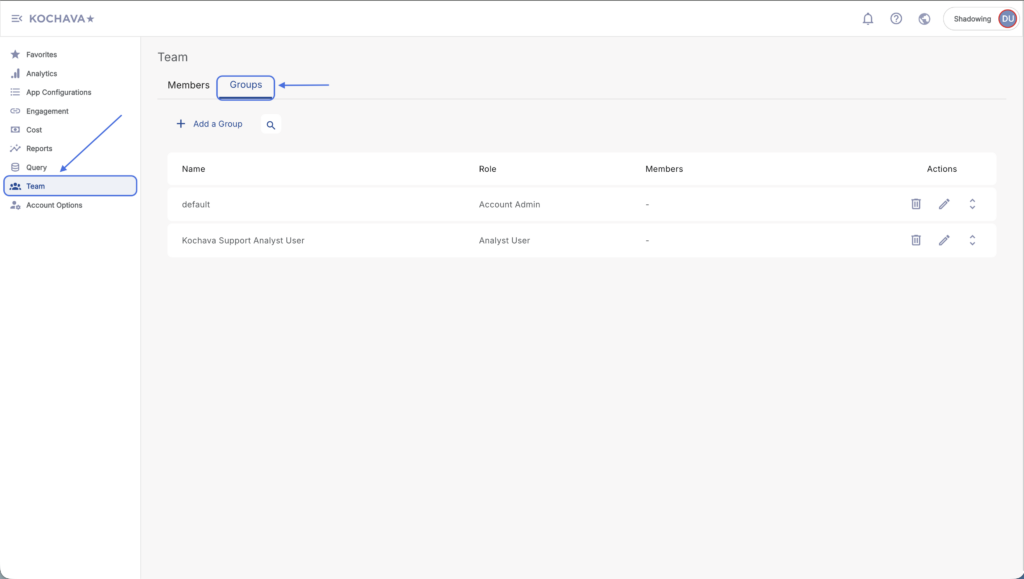This screenshot has width=1024, height=579.
Task: Expand the default group row
Action: [972, 204]
